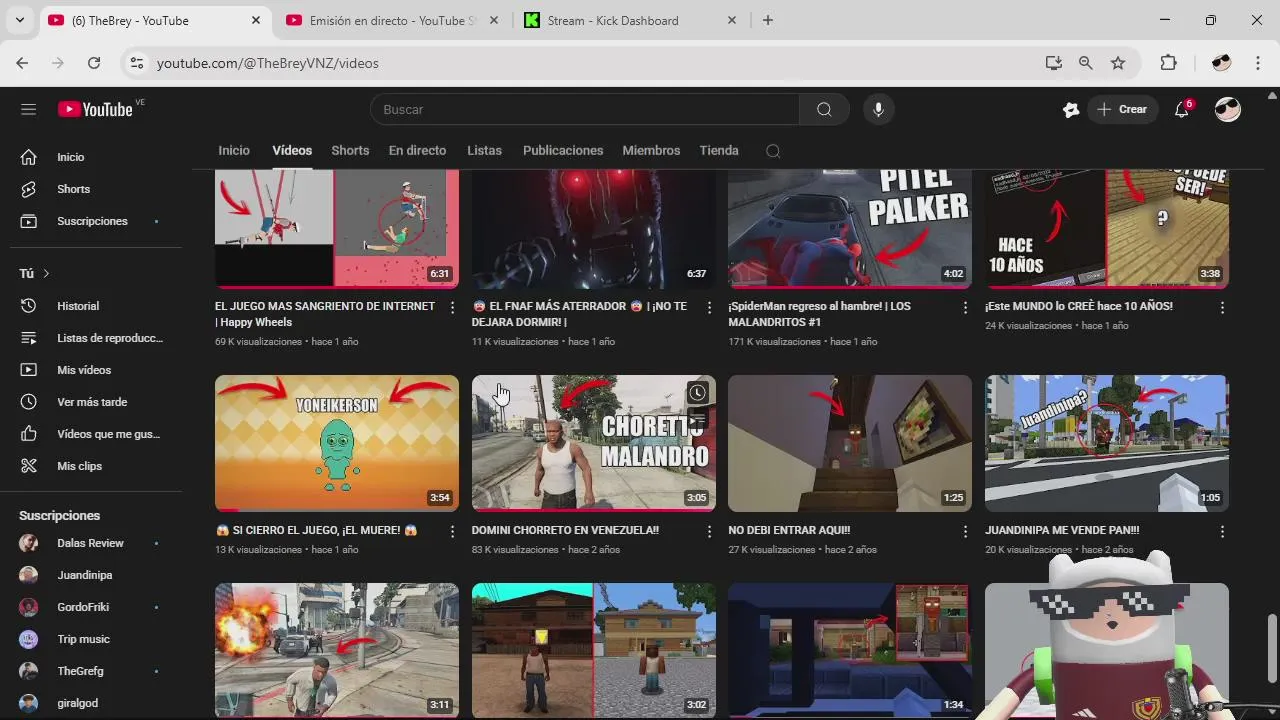Click the Crear button
Viewport: 1280px width, 720px height.
point(1123,109)
